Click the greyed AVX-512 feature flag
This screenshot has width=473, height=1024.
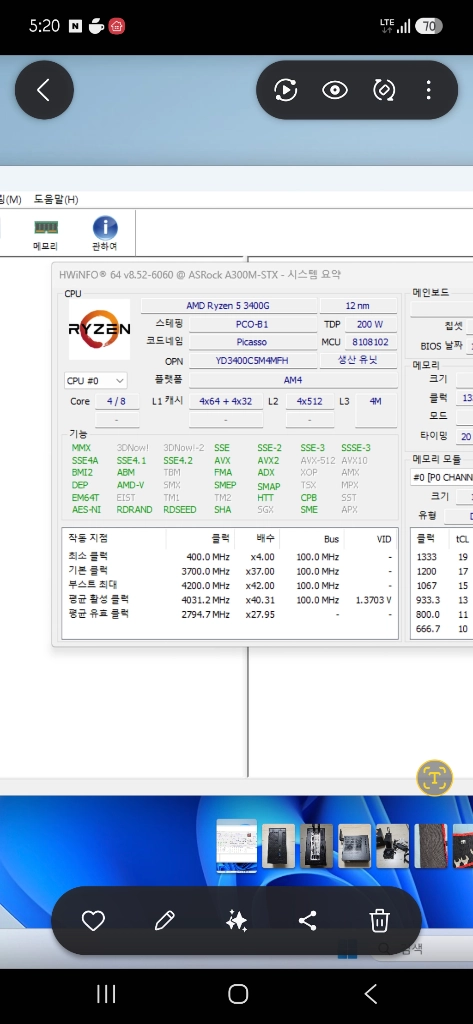(x=318, y=460)
